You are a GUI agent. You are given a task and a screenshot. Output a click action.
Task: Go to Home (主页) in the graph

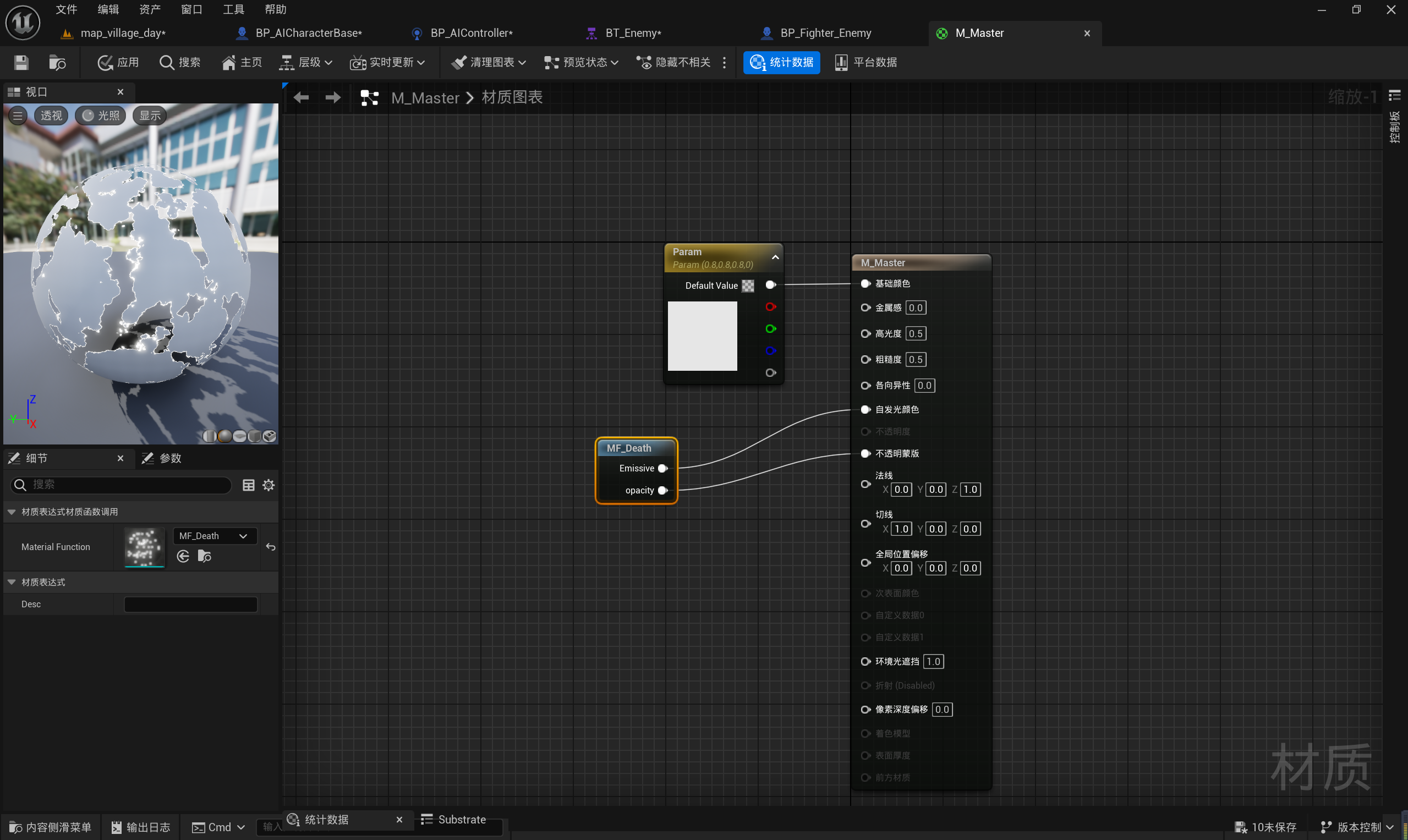coord(242,62)
